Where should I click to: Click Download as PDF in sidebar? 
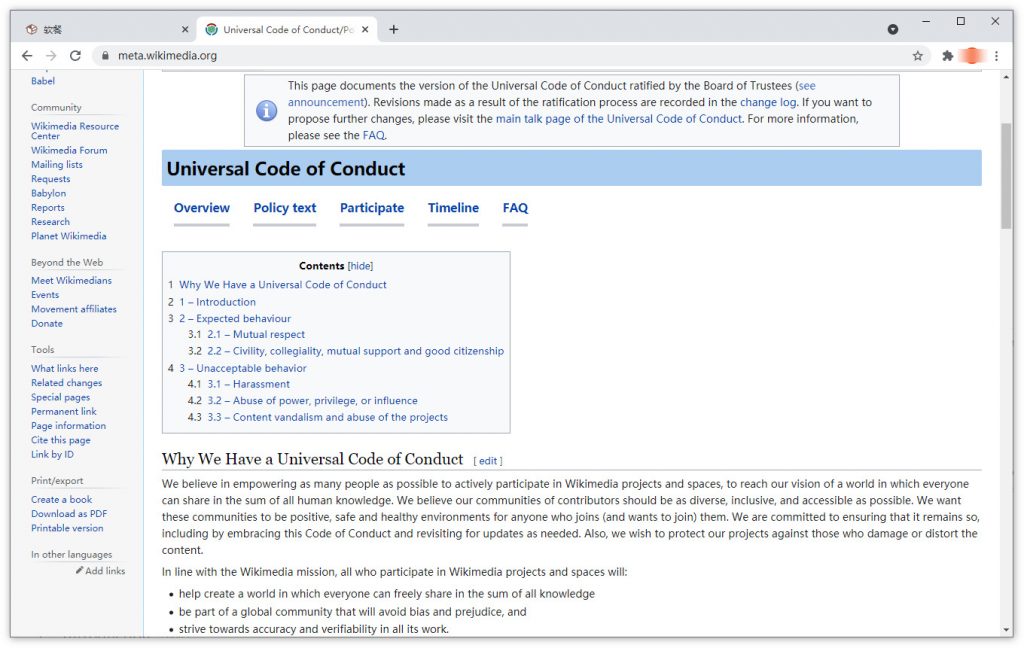click(x=68, y=514)
